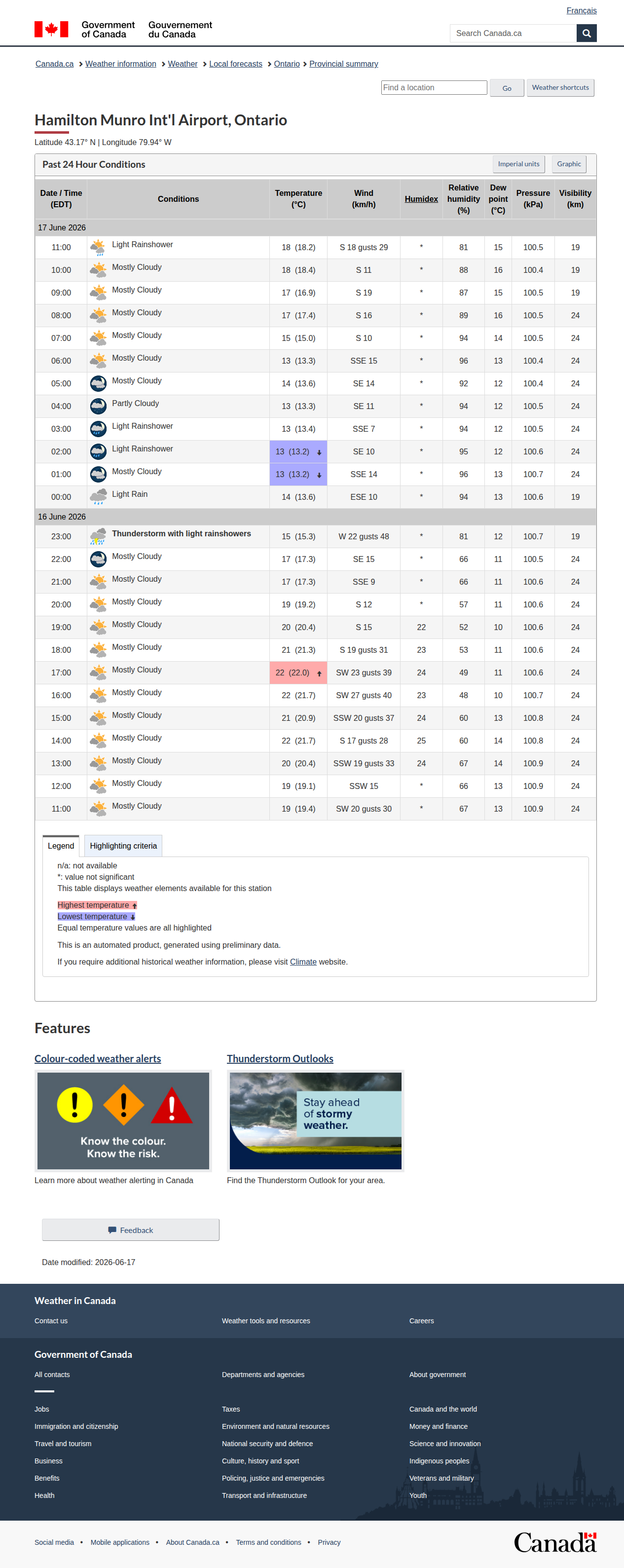Click 'SW 23 gusts 39' wind cell
This screenshot has height=1568, width=624.
(364, 672)
